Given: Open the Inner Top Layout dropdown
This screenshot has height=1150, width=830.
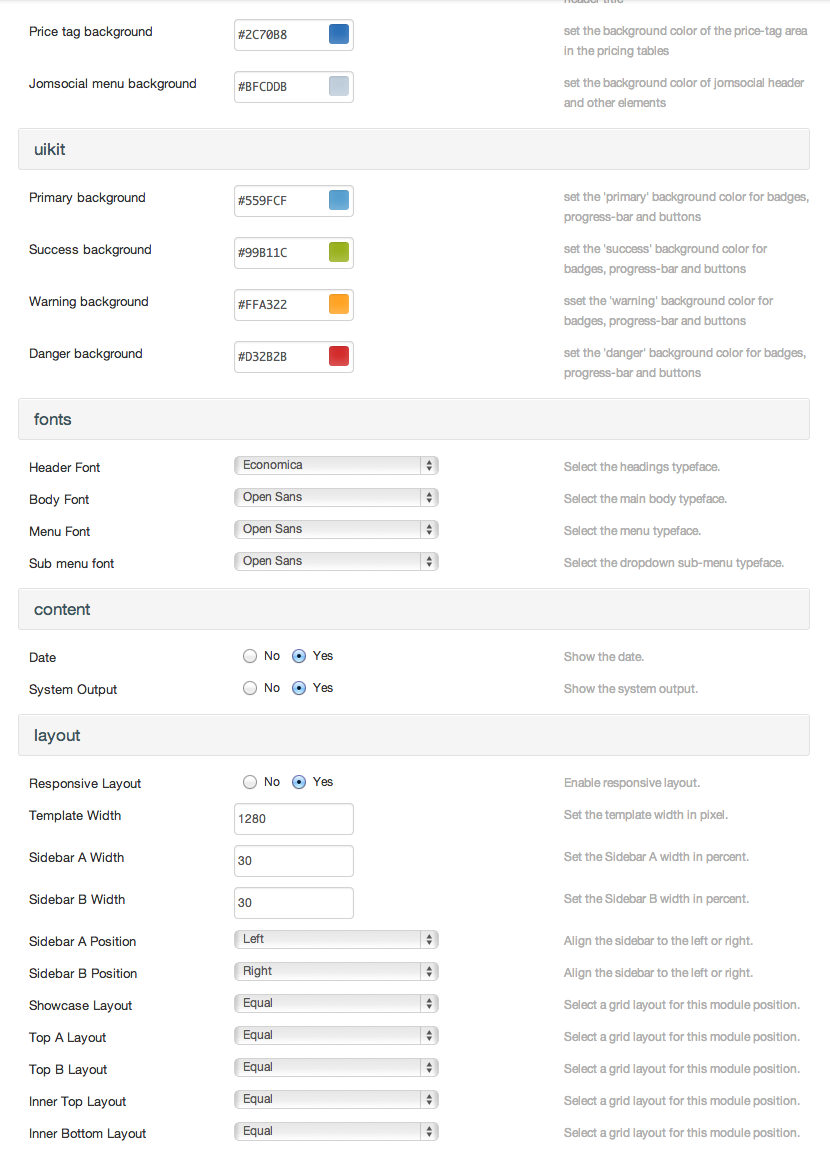Looking at the screenshot, I should [x=336, y=1099].
